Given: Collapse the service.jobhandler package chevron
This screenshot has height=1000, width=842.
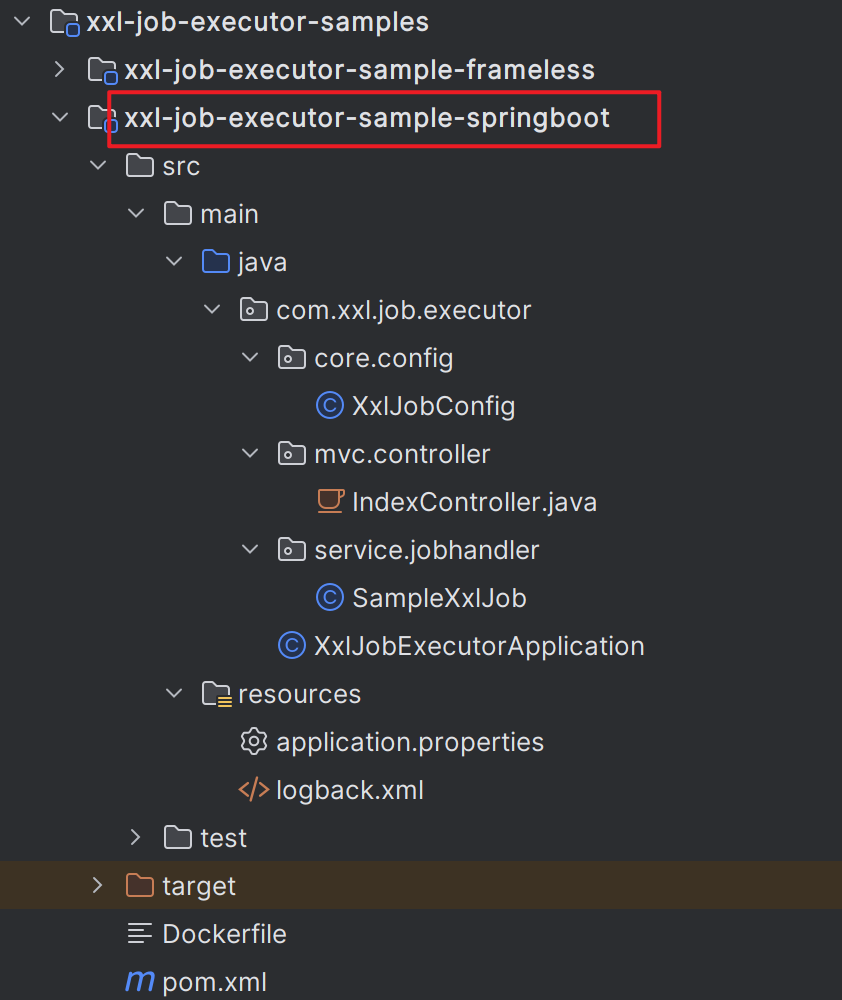Looking at the screenshot, I should 250,550.
